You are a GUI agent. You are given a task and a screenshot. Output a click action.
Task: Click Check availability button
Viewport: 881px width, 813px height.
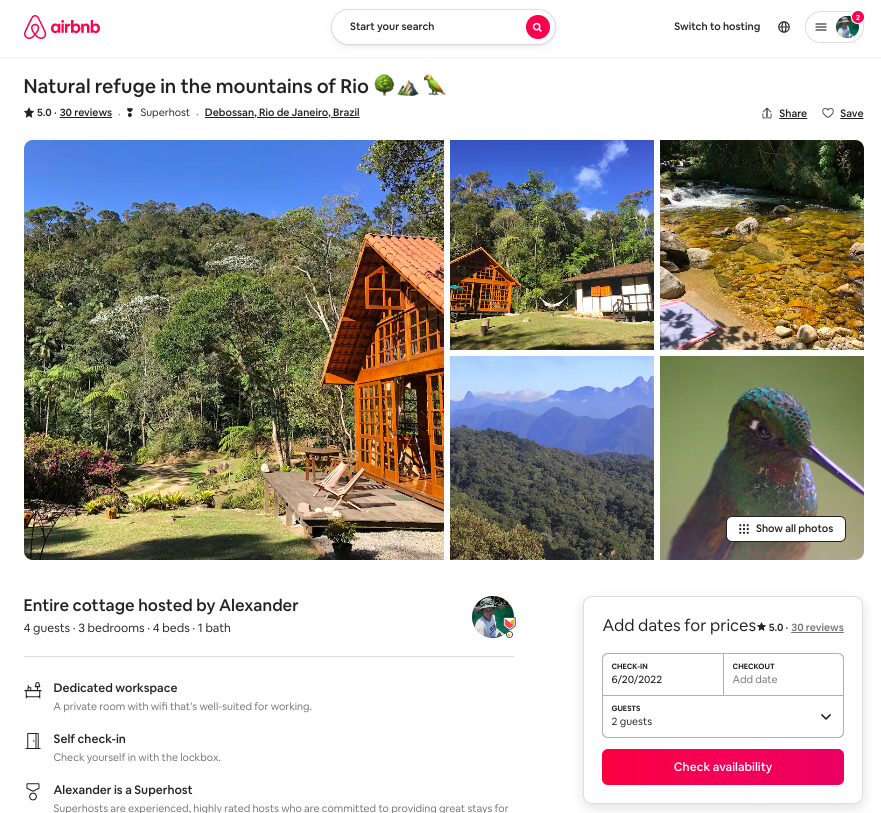pyautogui.click(x=723, y=767)
